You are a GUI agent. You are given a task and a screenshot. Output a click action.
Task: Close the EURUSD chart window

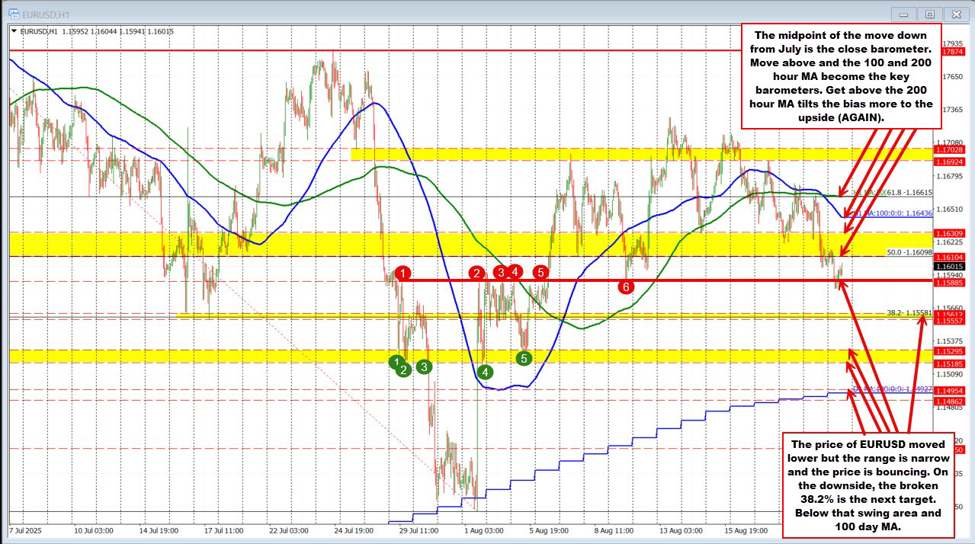(x=956, y=14)
